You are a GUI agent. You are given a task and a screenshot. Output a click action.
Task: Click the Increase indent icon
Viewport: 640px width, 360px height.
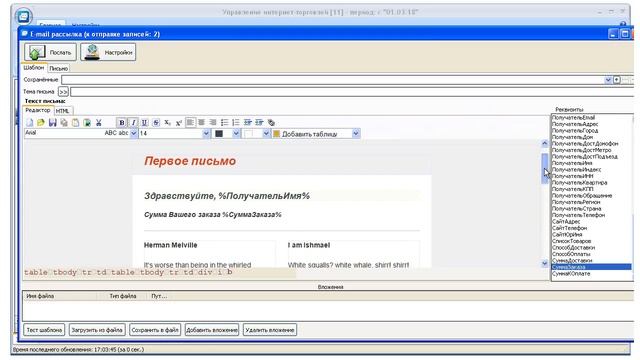coord(259,122)
